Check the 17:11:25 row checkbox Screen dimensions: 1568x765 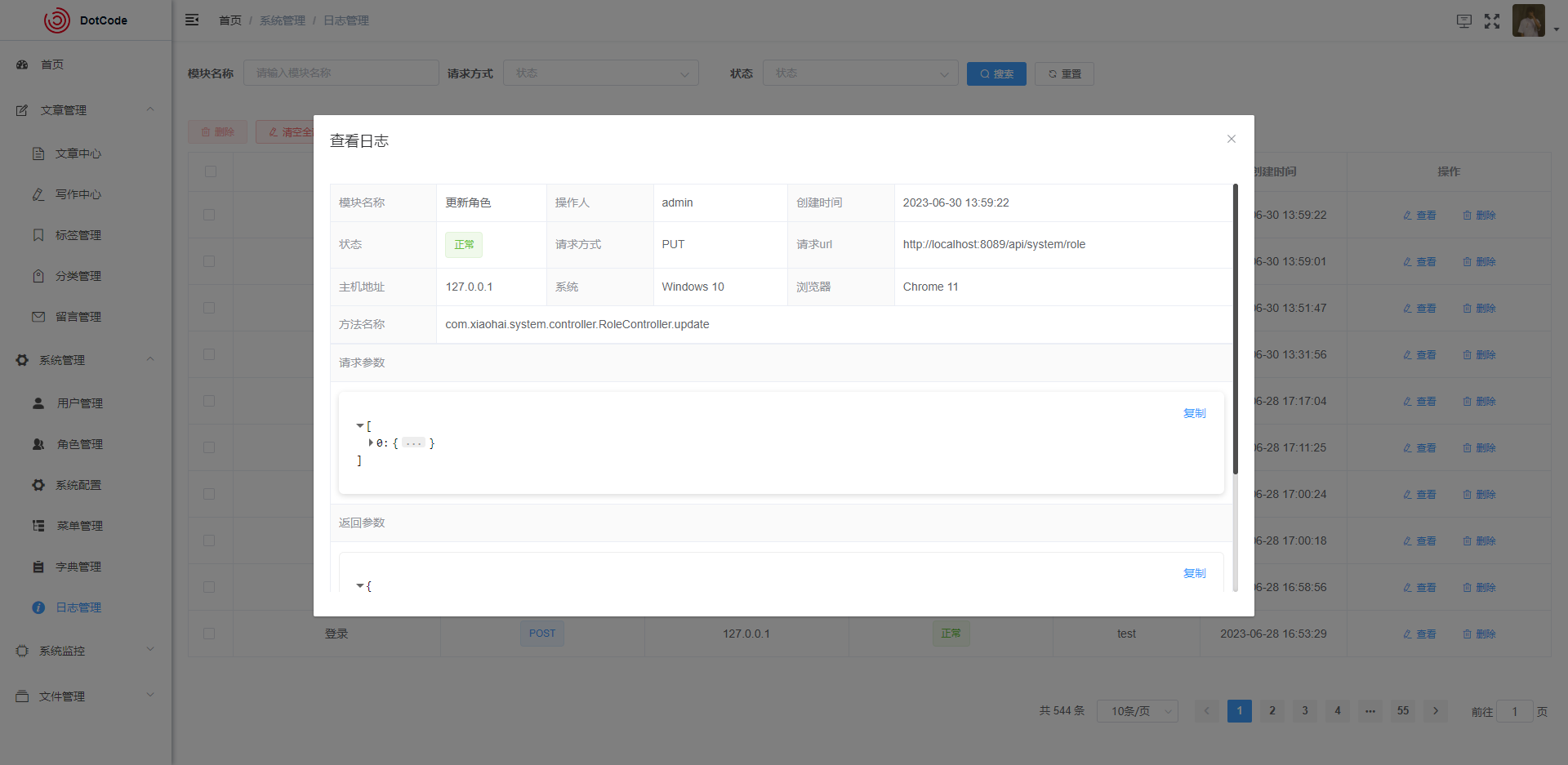[209, 447]
